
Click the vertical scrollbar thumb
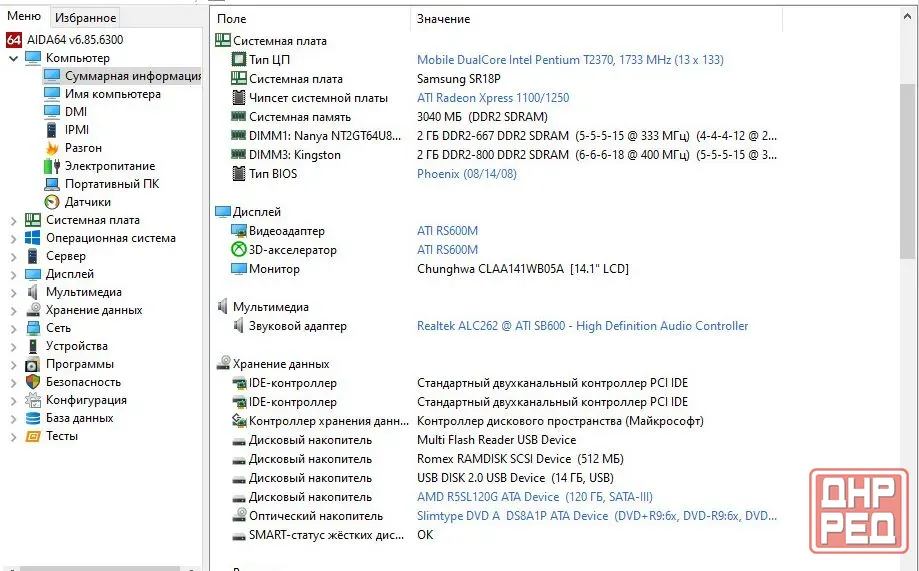908,171
